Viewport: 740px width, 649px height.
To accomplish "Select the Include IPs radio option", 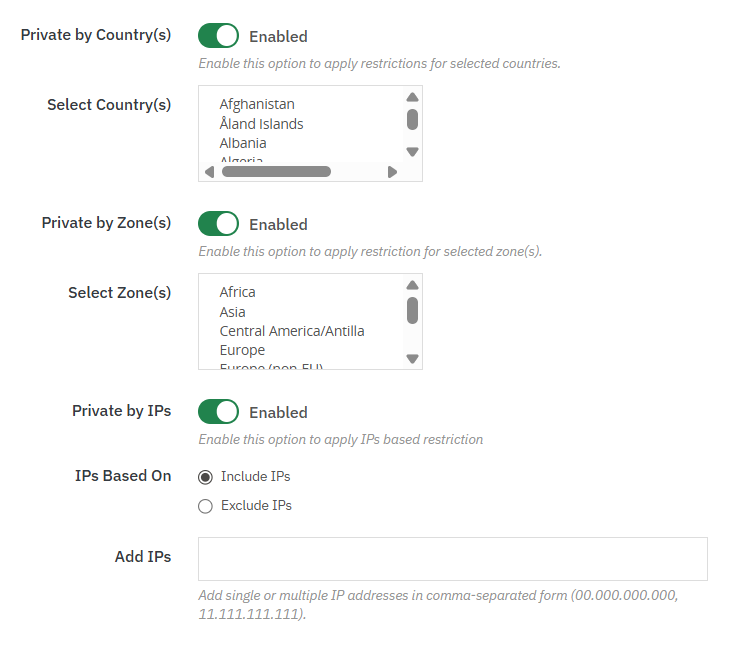I will [x=206, y=477].
